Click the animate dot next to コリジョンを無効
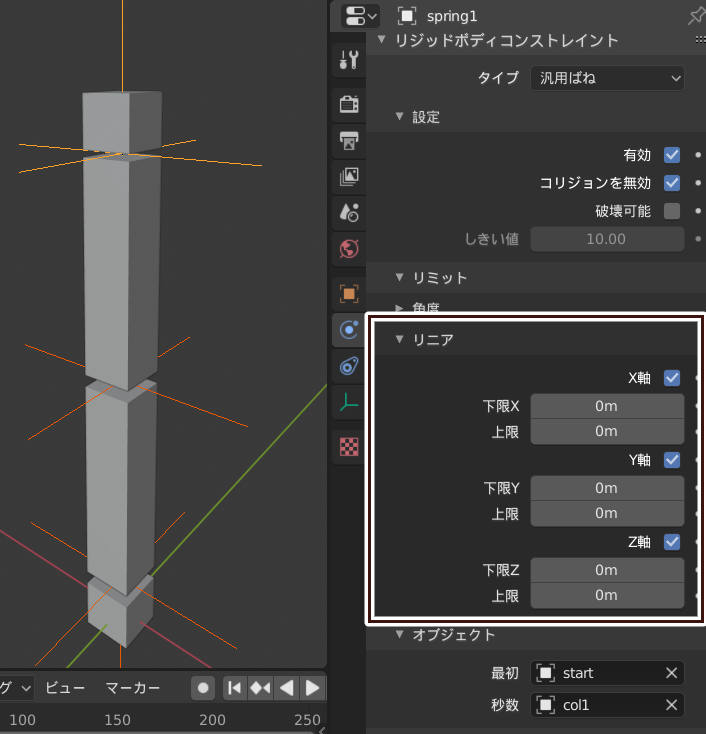Screen dimensions: 706x734 pos(698,183)
